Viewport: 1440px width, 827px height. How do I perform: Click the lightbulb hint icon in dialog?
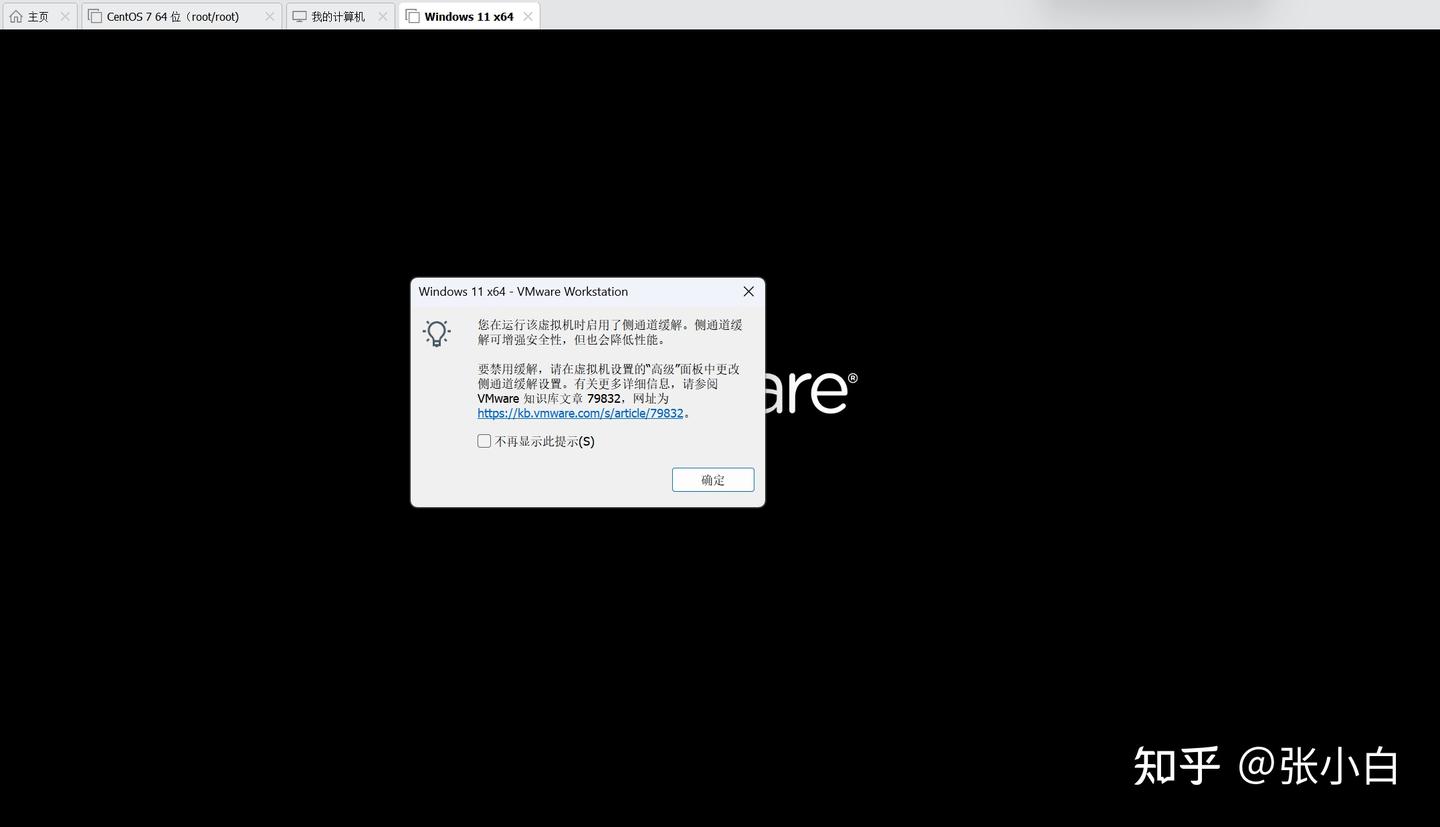point(437,333)
